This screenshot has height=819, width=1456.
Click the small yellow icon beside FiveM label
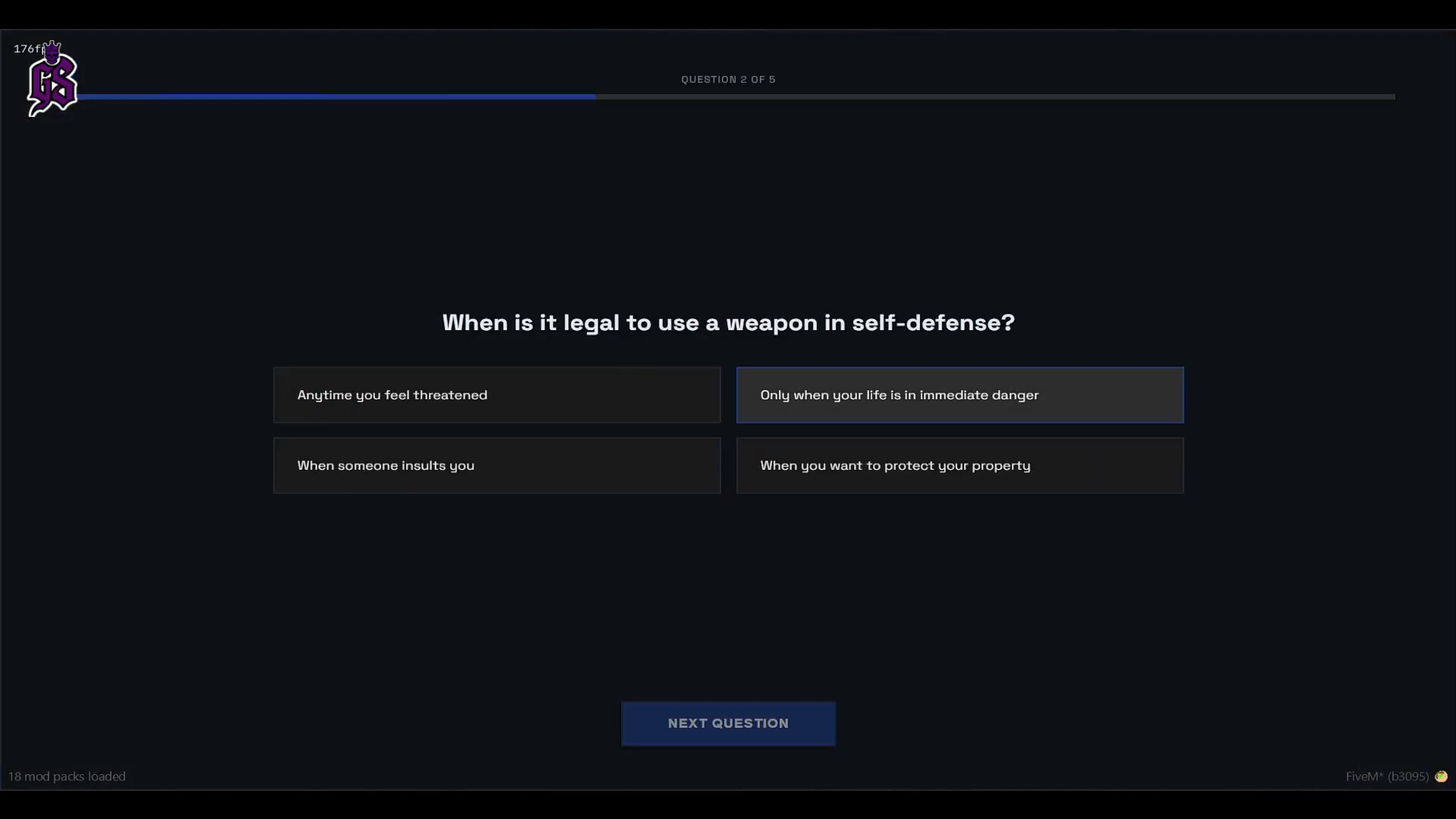1440,776
